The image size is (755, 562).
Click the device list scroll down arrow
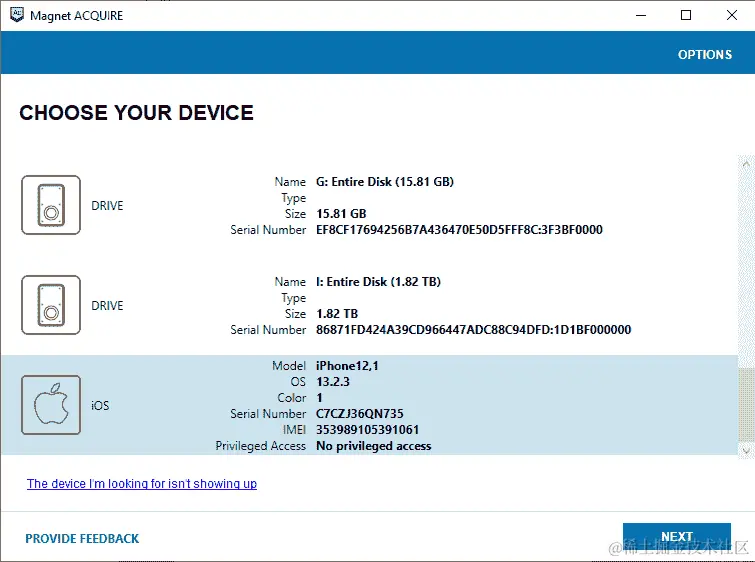[x=746, y=451]
